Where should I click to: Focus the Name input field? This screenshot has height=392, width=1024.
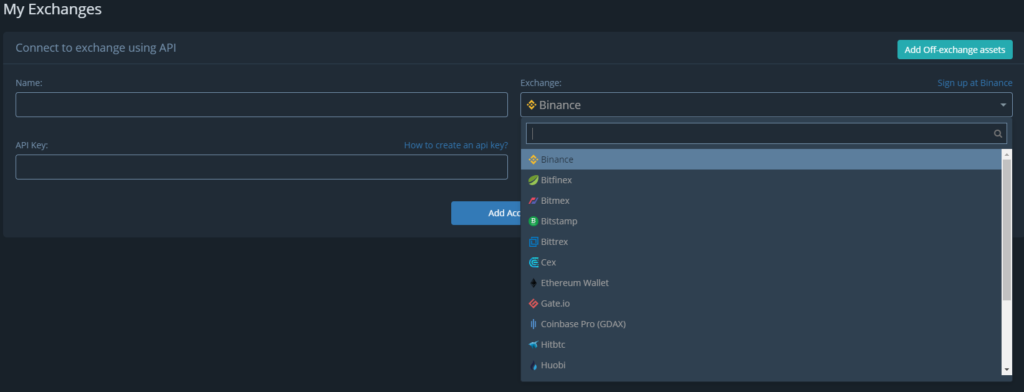click(x=261, y=105)
